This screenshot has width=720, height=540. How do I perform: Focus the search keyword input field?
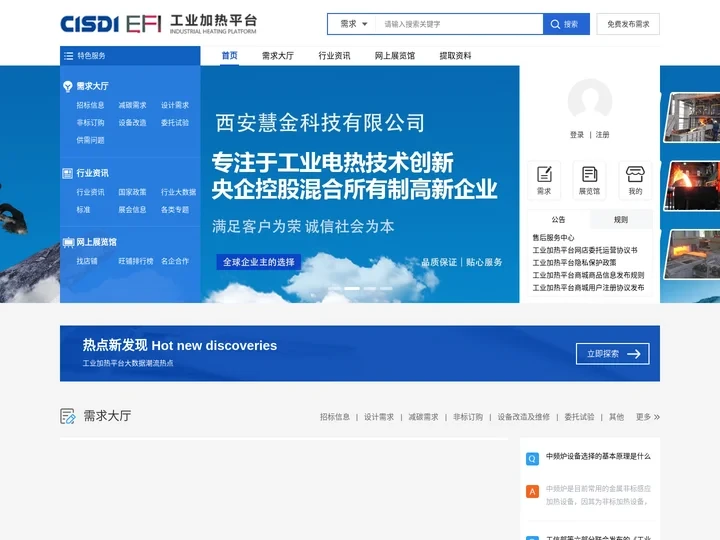[x=459, y=24]
